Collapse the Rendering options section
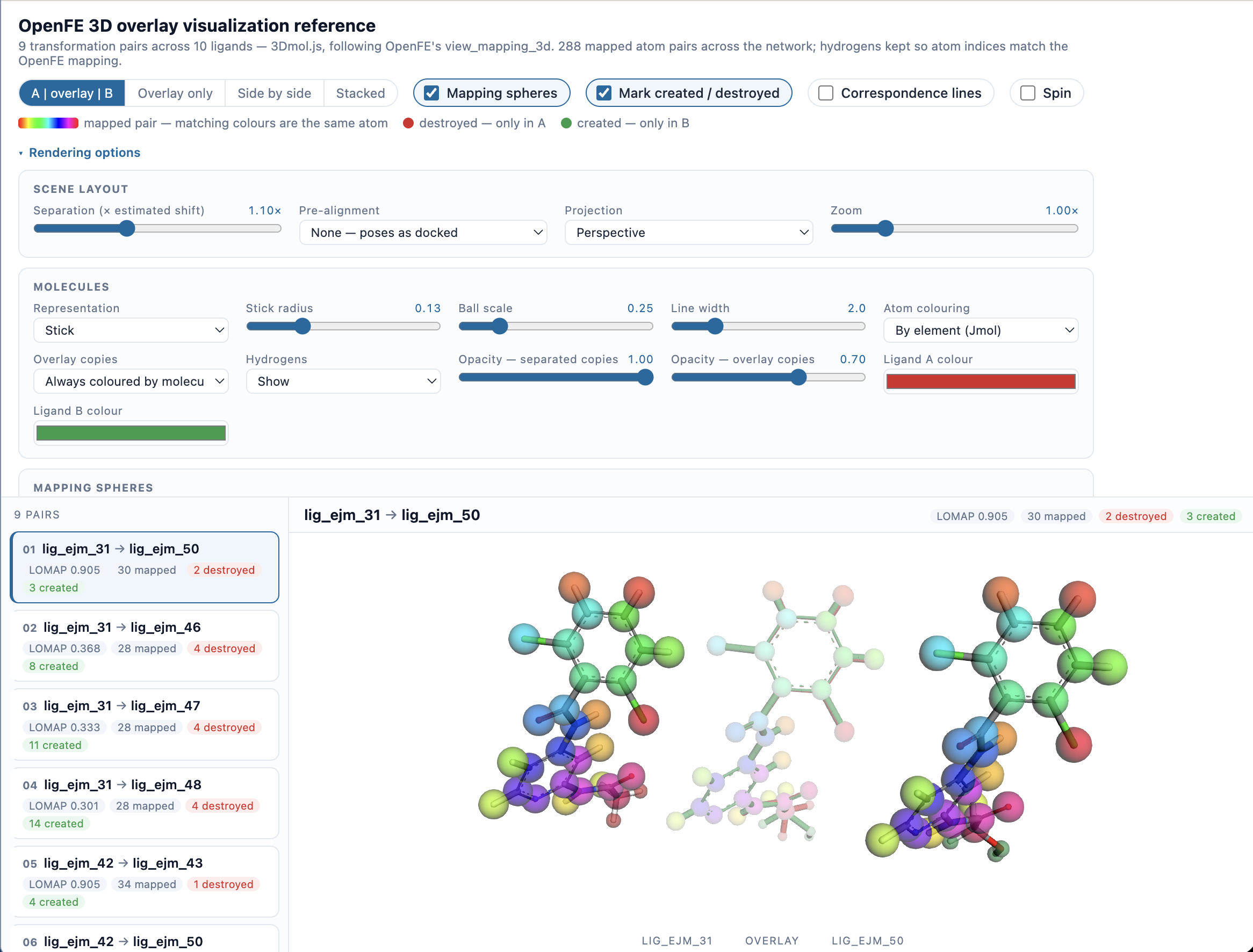 (80, 153)
